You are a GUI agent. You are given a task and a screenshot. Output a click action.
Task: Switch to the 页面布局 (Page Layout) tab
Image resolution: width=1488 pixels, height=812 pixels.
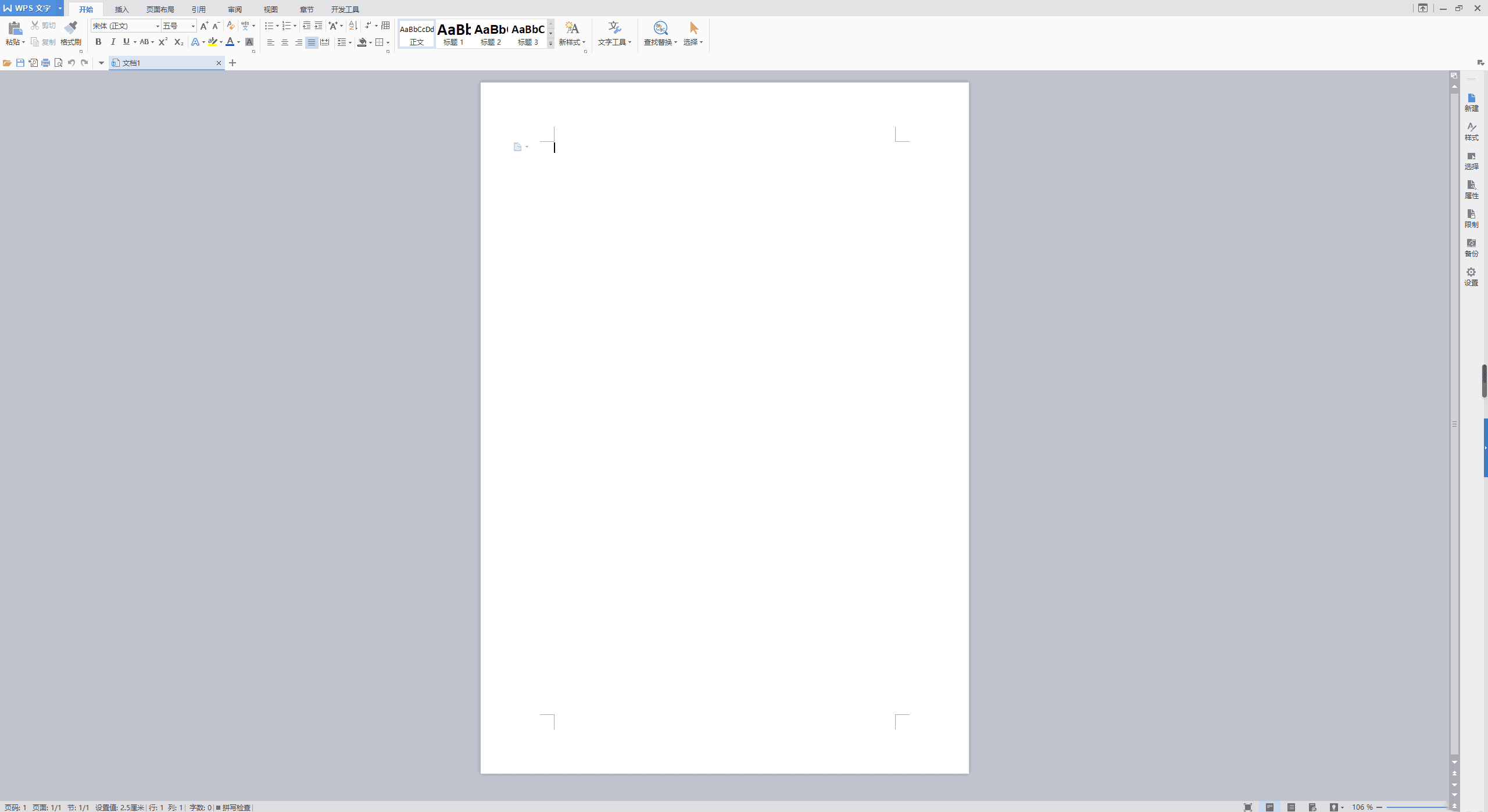click(160, 9)
